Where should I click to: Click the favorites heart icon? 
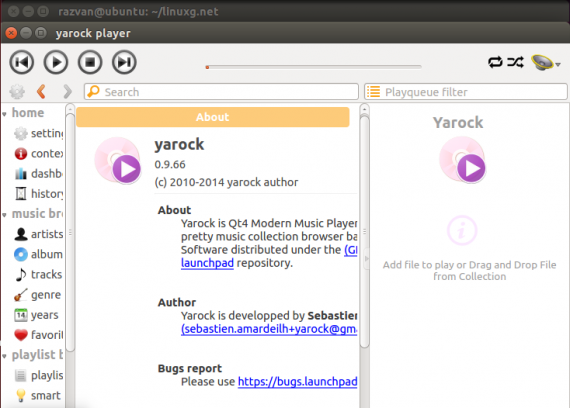(21, 335)
